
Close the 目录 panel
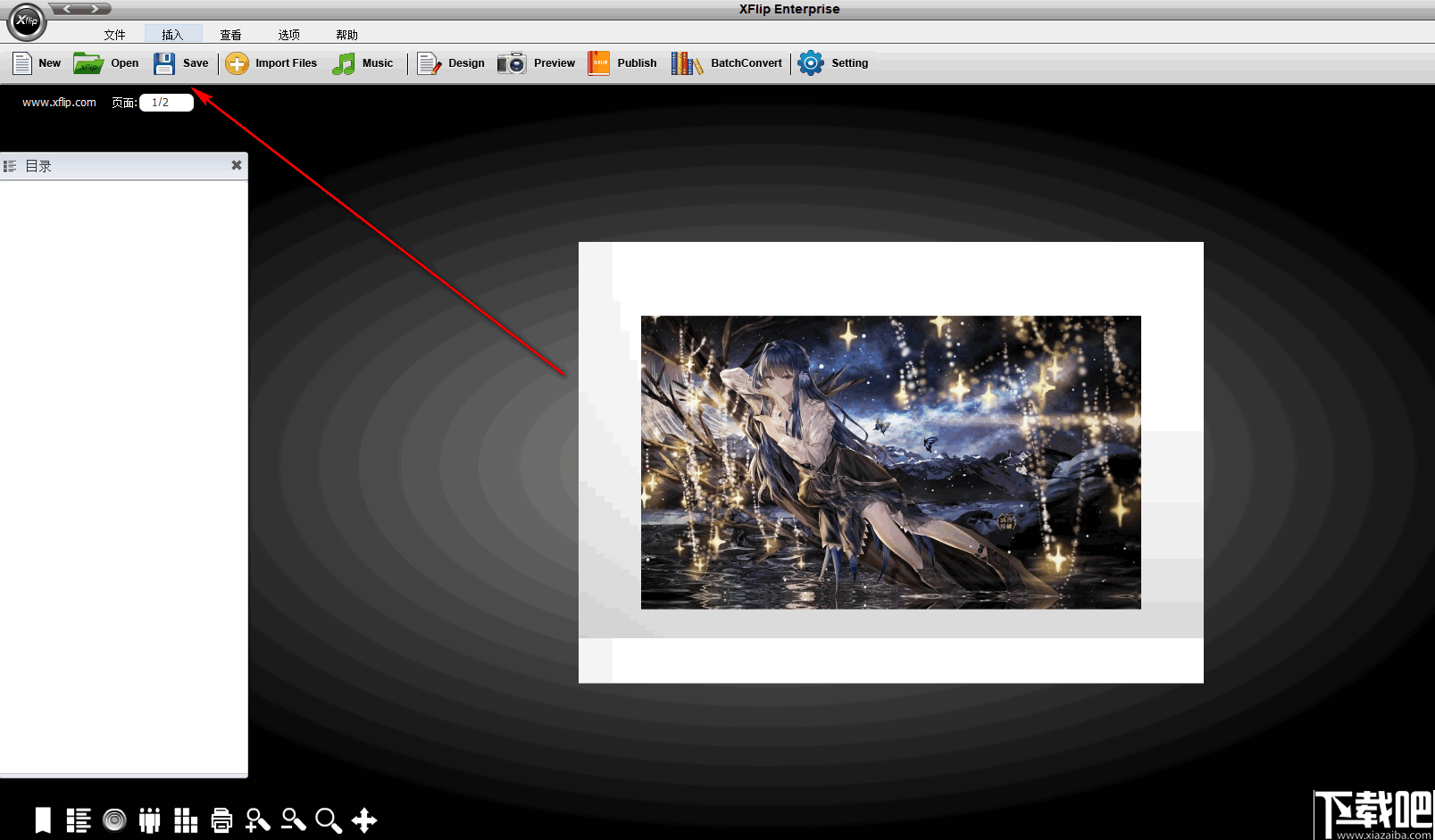coord(237,165)
